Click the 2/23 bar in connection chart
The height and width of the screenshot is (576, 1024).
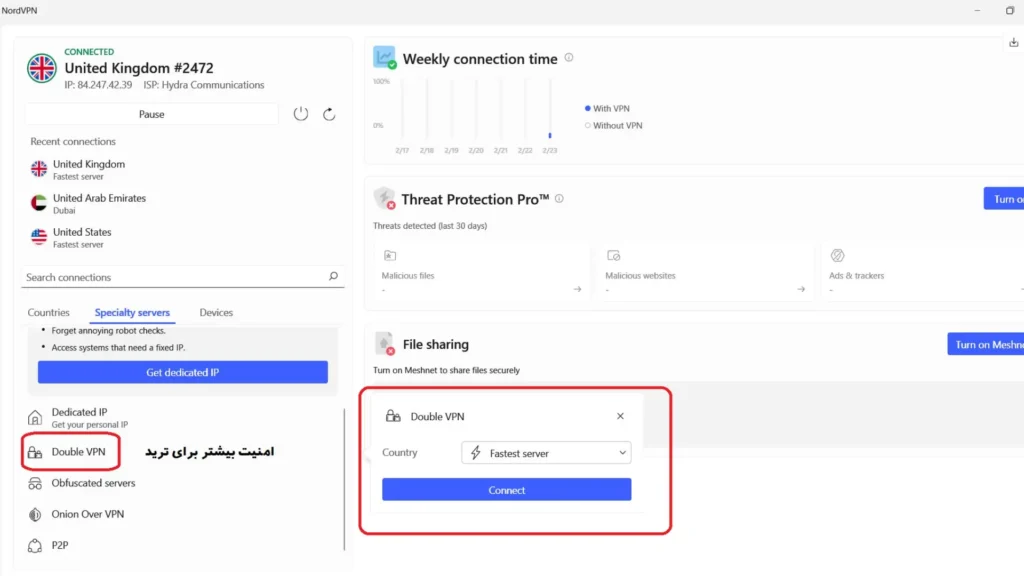[550, 135]
